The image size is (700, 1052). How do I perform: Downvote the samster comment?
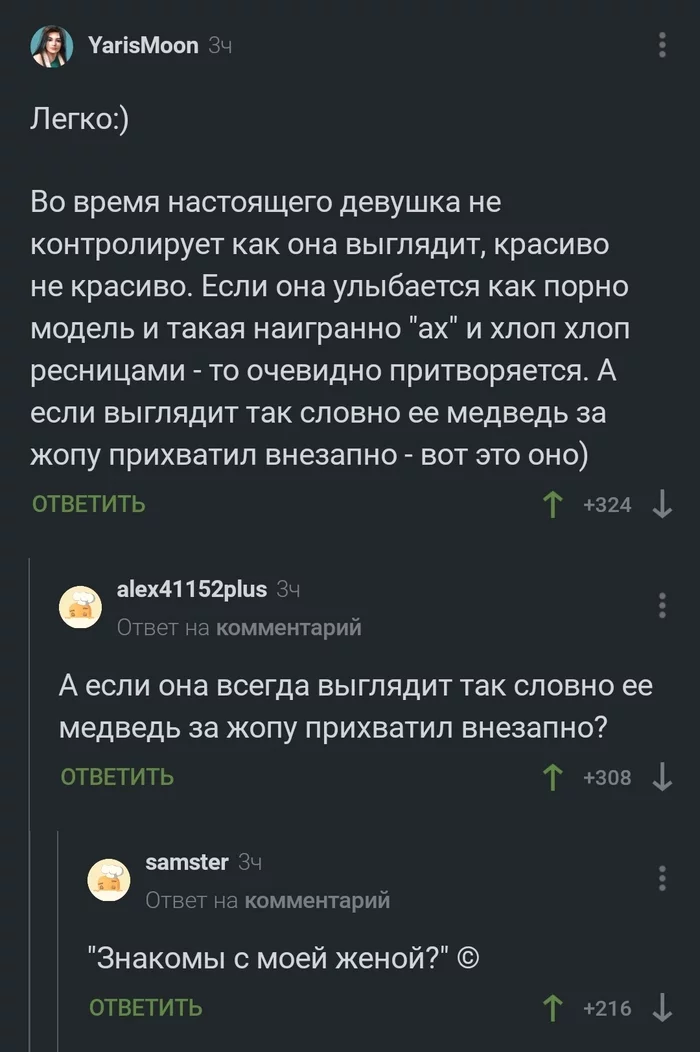point(662,1008)
